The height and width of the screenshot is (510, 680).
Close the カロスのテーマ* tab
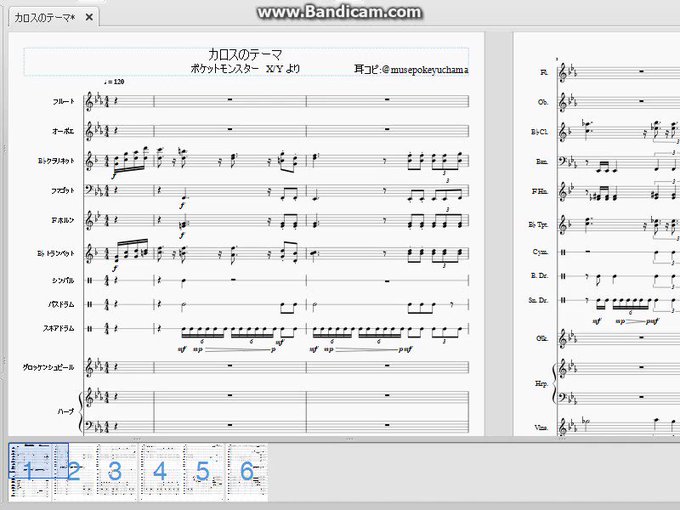(89, 18)
